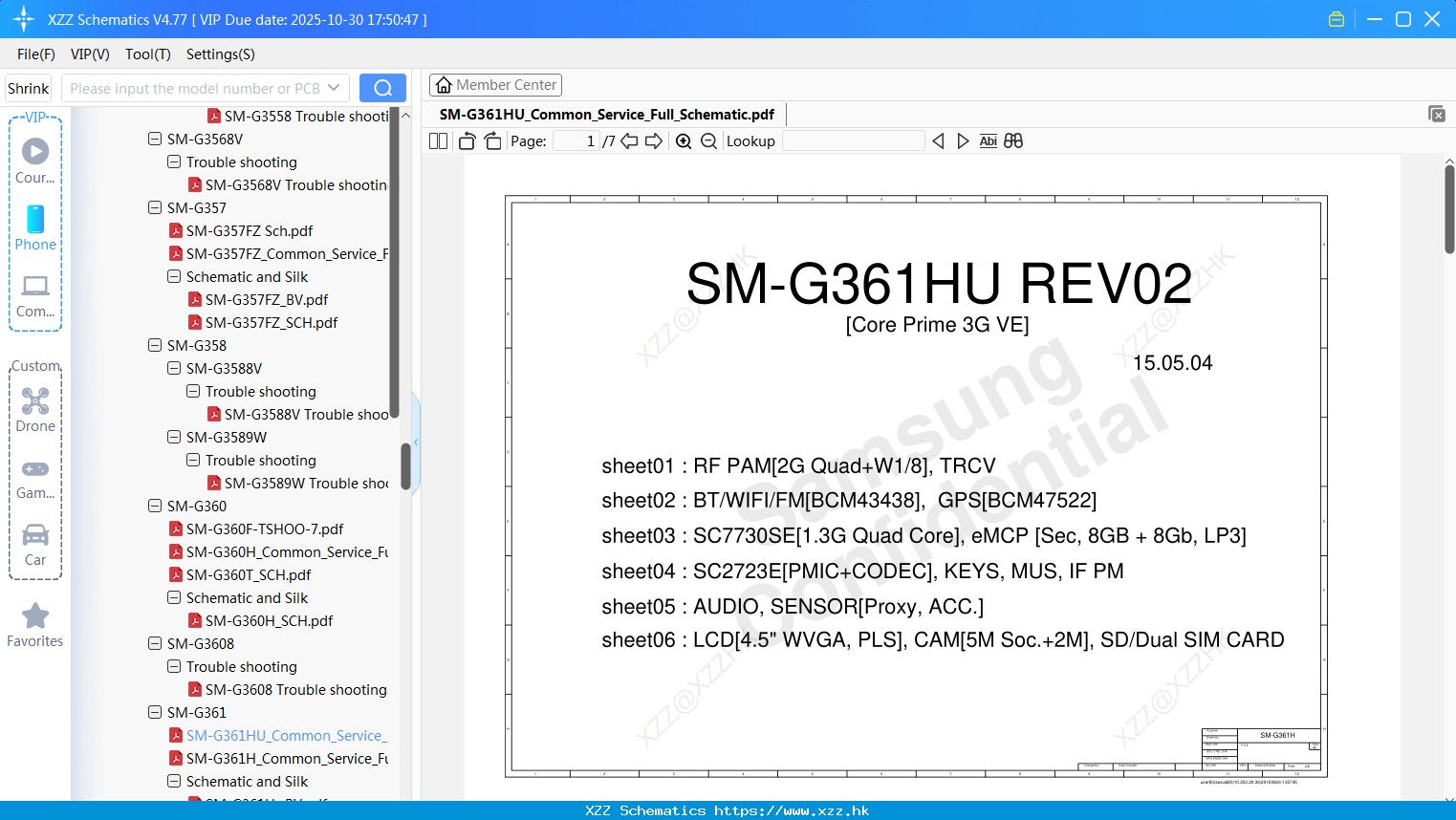Viewport: 1456px width, 820px height.
Task: Open SM-G360T_SCH.pdf file
Action: pos(248,574)
